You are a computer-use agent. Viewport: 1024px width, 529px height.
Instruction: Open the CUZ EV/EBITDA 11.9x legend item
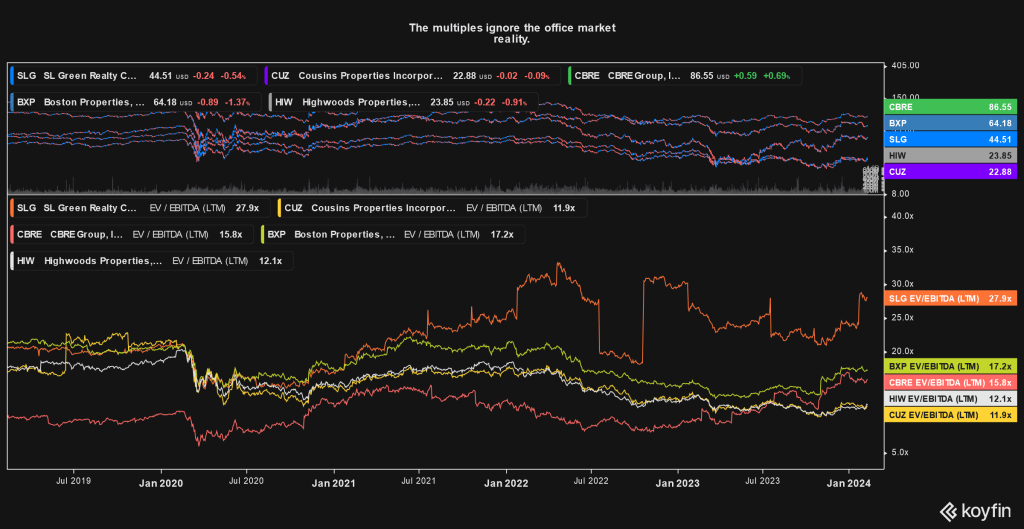tap(431, 208)
